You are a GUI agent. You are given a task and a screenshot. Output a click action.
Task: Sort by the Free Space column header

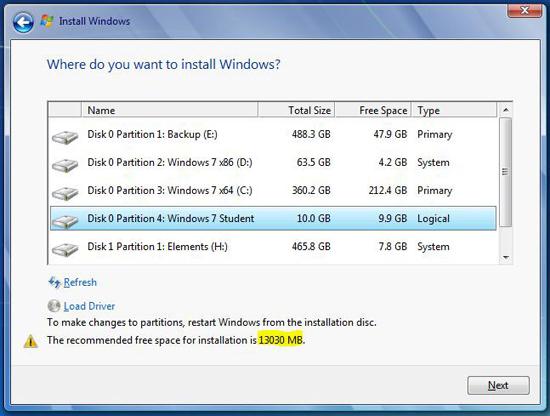[x=373, y=110]
